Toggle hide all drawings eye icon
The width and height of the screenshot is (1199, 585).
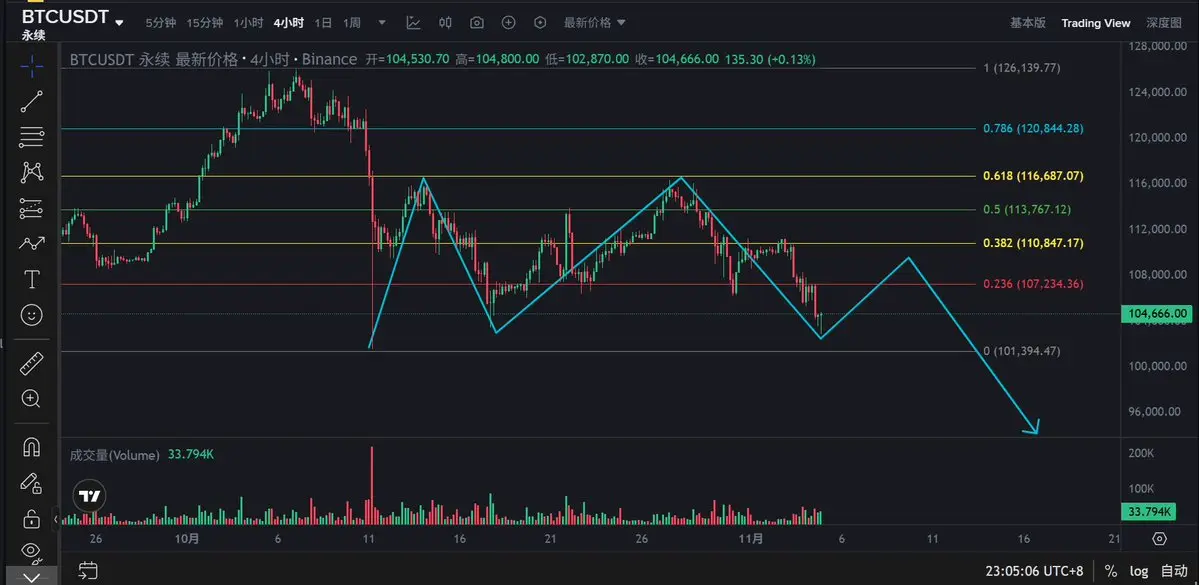coord(31,551)
